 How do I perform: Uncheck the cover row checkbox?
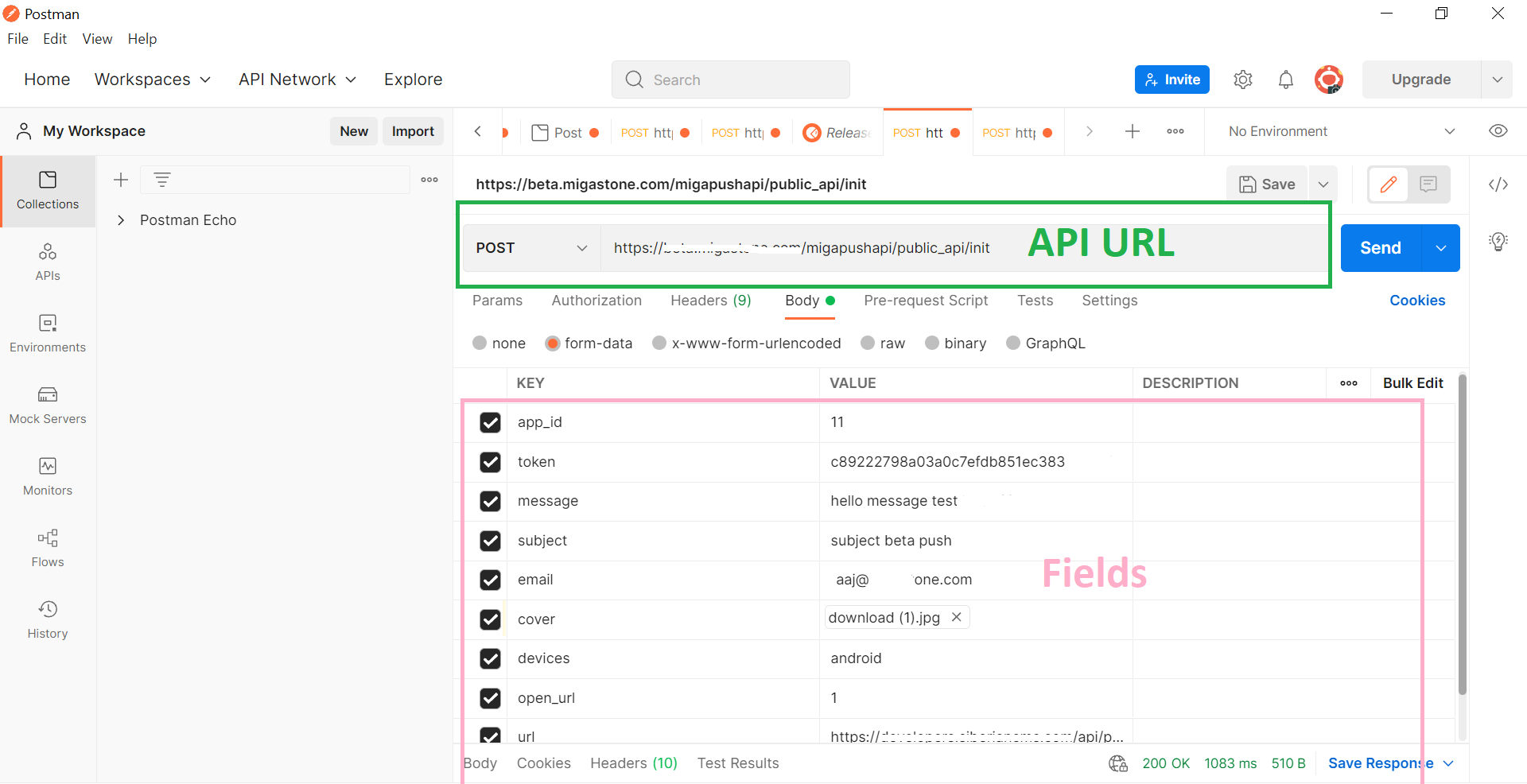491,619
